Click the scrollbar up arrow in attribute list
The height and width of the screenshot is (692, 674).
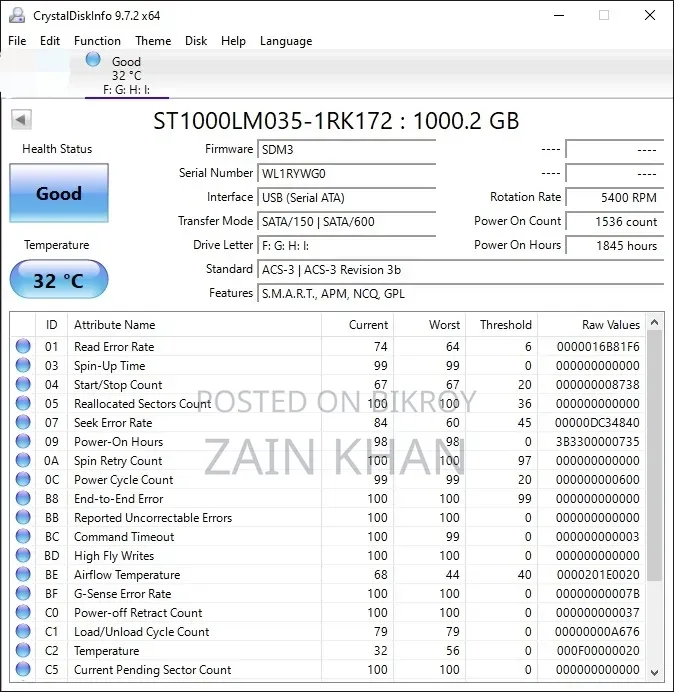click(655, 323)
